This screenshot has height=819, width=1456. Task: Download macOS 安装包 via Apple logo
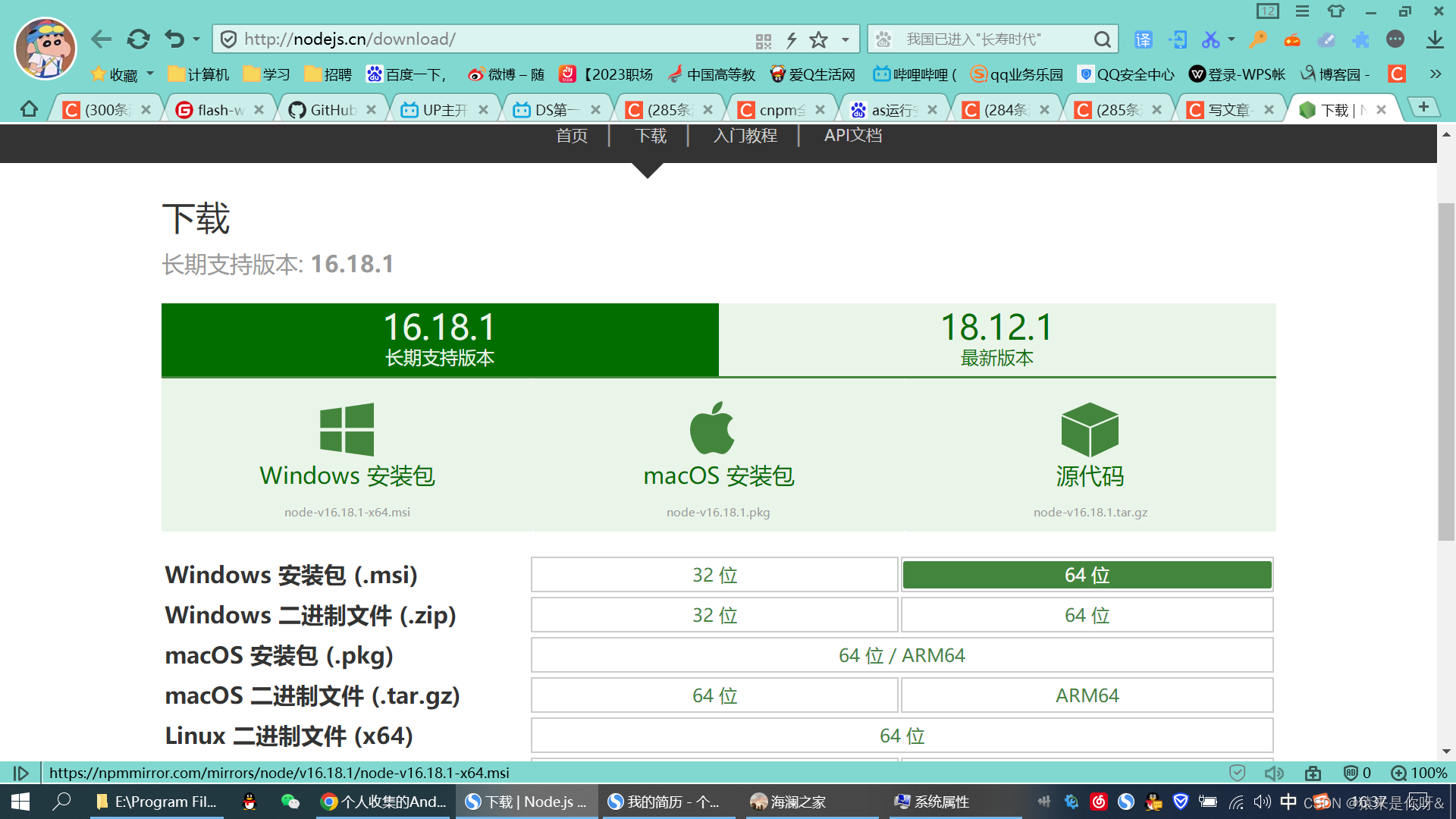tap(713, 428)
